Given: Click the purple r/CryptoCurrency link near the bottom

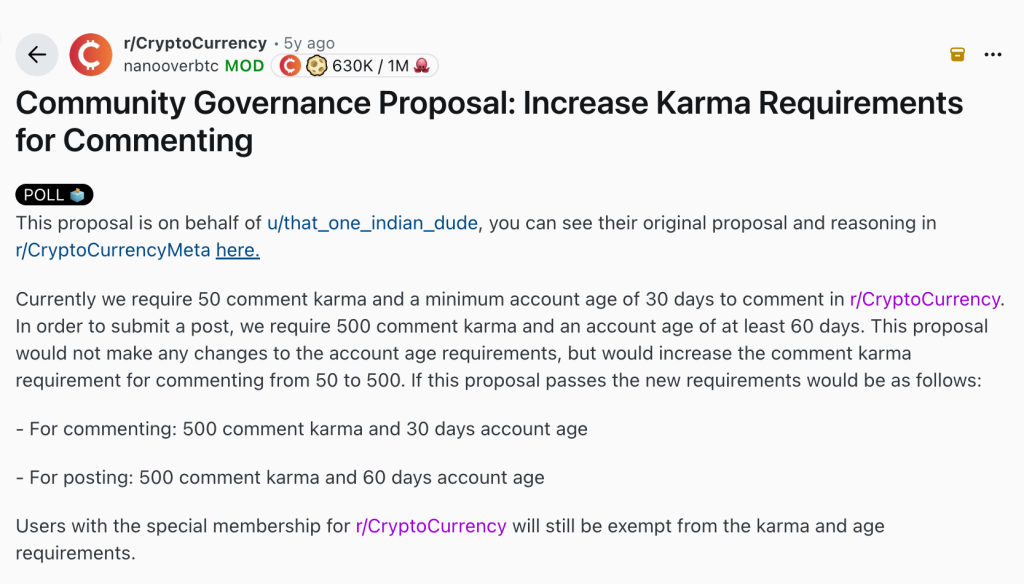Looking at the screenshot, I should point(431,525).
